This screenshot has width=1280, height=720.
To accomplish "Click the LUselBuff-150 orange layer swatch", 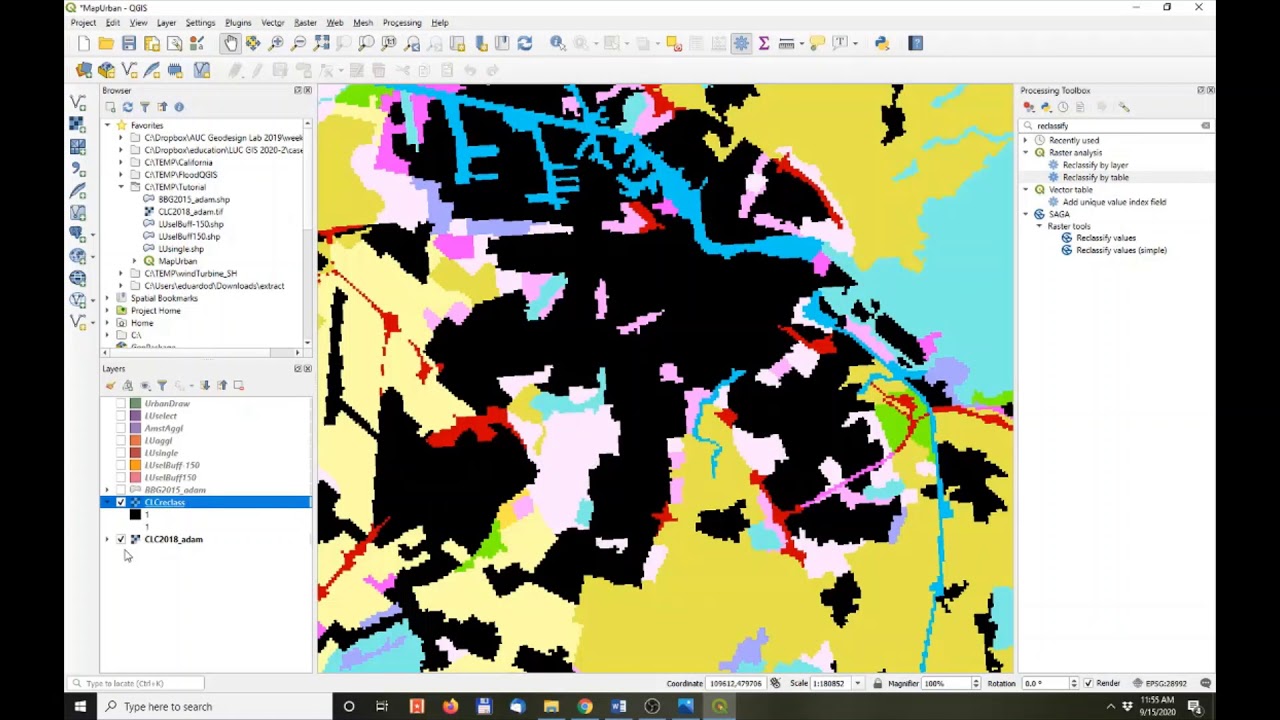I will [x=136, y=465].
